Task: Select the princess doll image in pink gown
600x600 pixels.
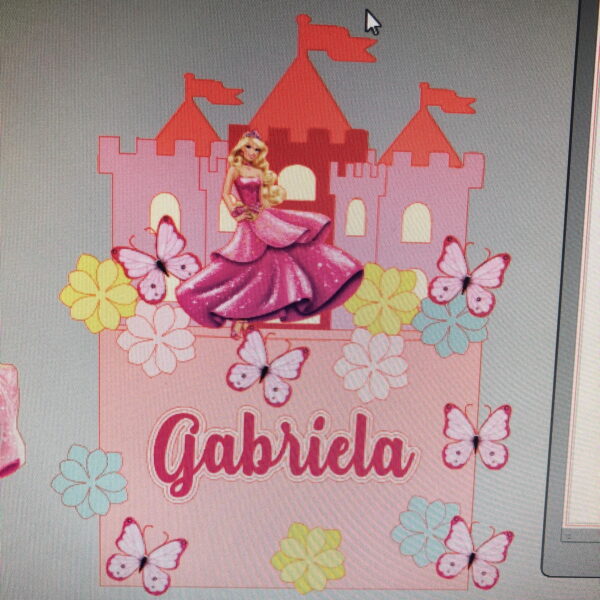Action: point(269,234)
